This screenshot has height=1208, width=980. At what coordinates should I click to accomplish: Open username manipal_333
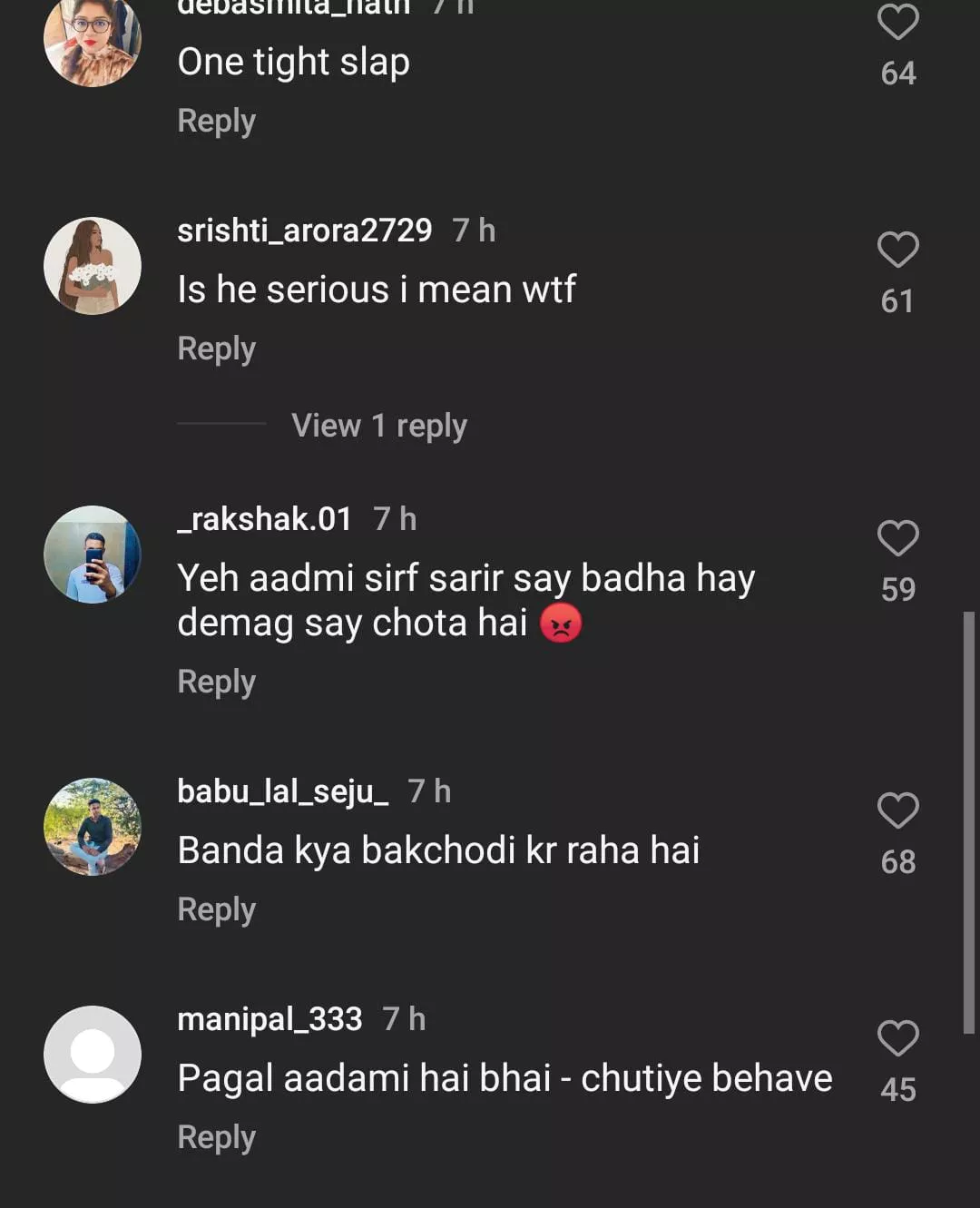pos(269,1019)
